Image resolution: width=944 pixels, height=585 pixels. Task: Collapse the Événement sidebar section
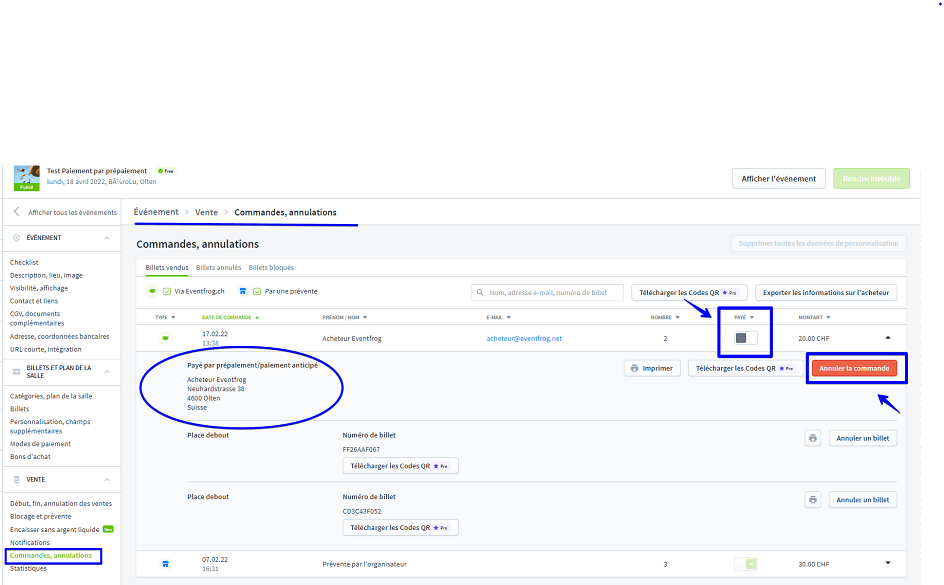107,238
